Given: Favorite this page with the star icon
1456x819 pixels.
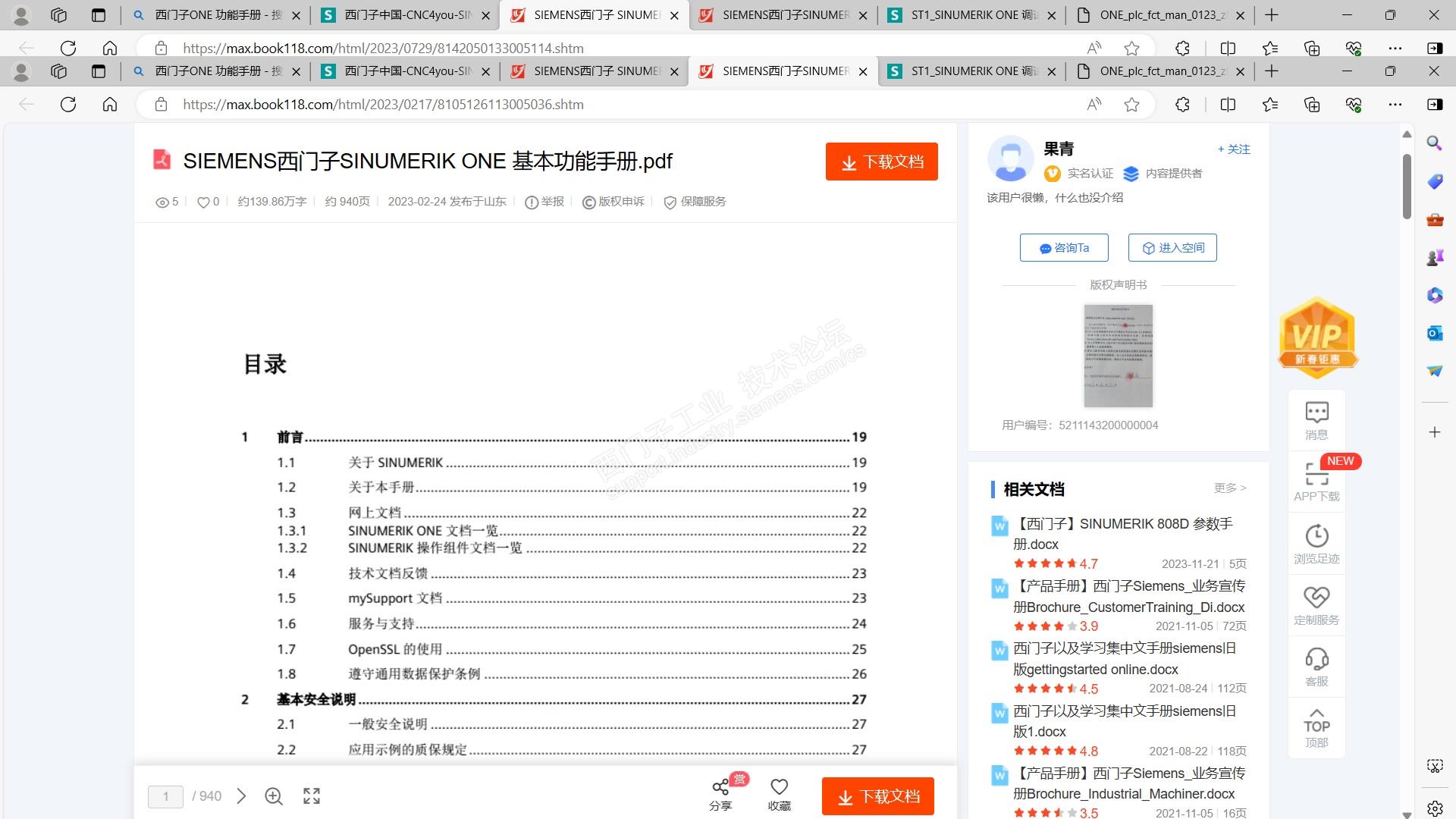Looking at the screenshot, I should pyautogui.click(x=1131, y=105).
